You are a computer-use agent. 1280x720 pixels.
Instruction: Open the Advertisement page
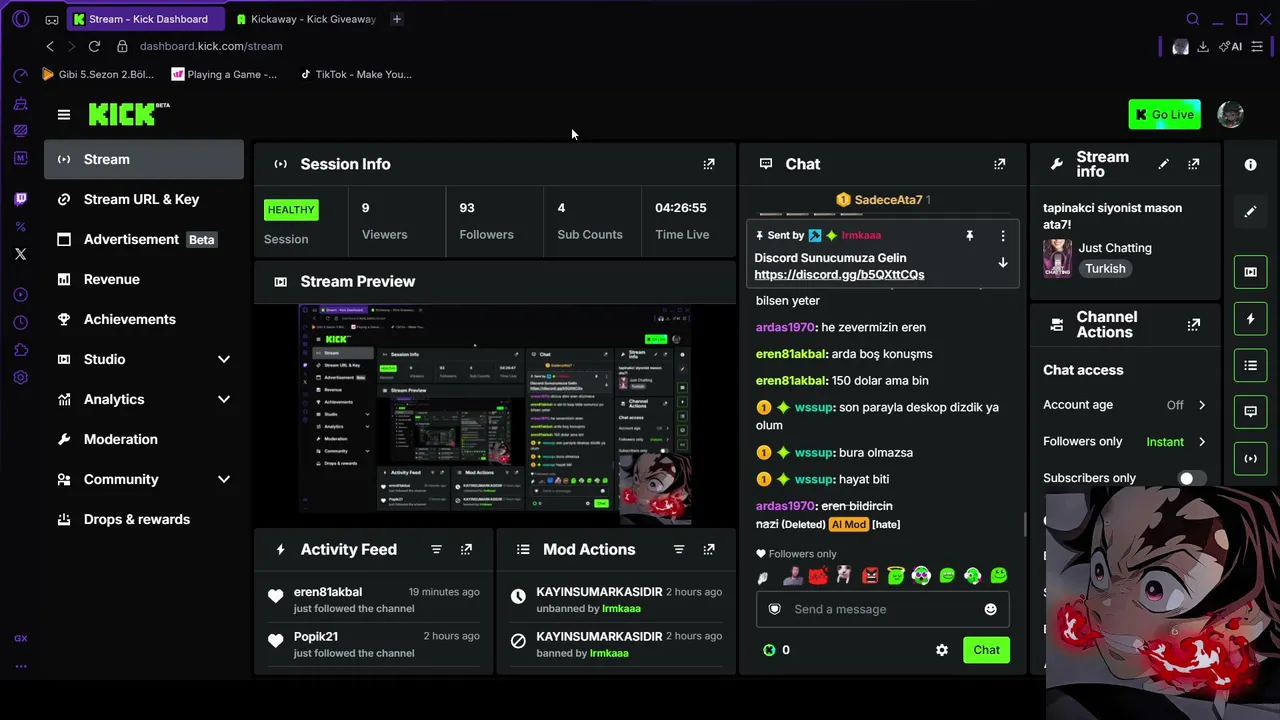pos(144,239)
